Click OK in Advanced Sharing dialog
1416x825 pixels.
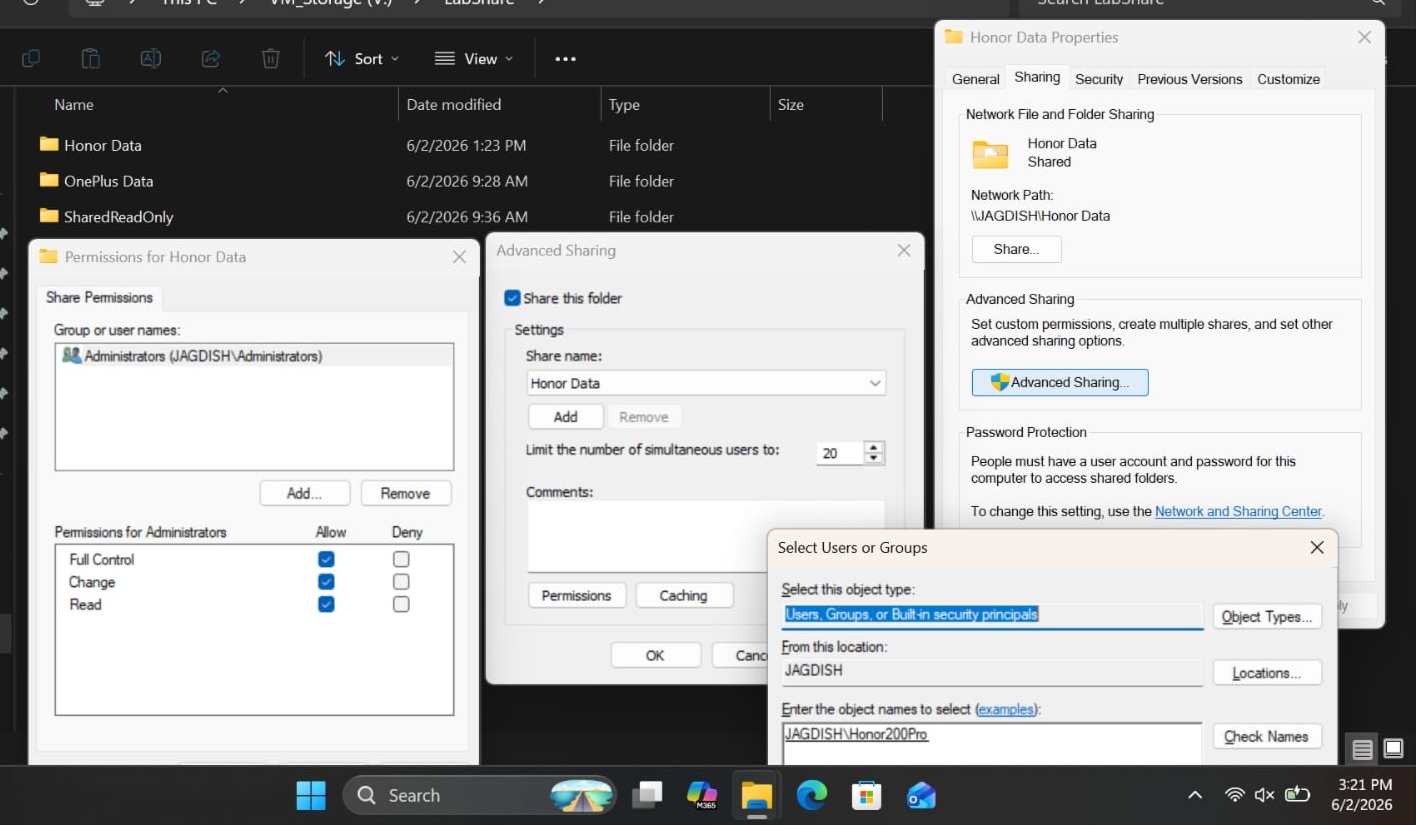pos(655,655)
